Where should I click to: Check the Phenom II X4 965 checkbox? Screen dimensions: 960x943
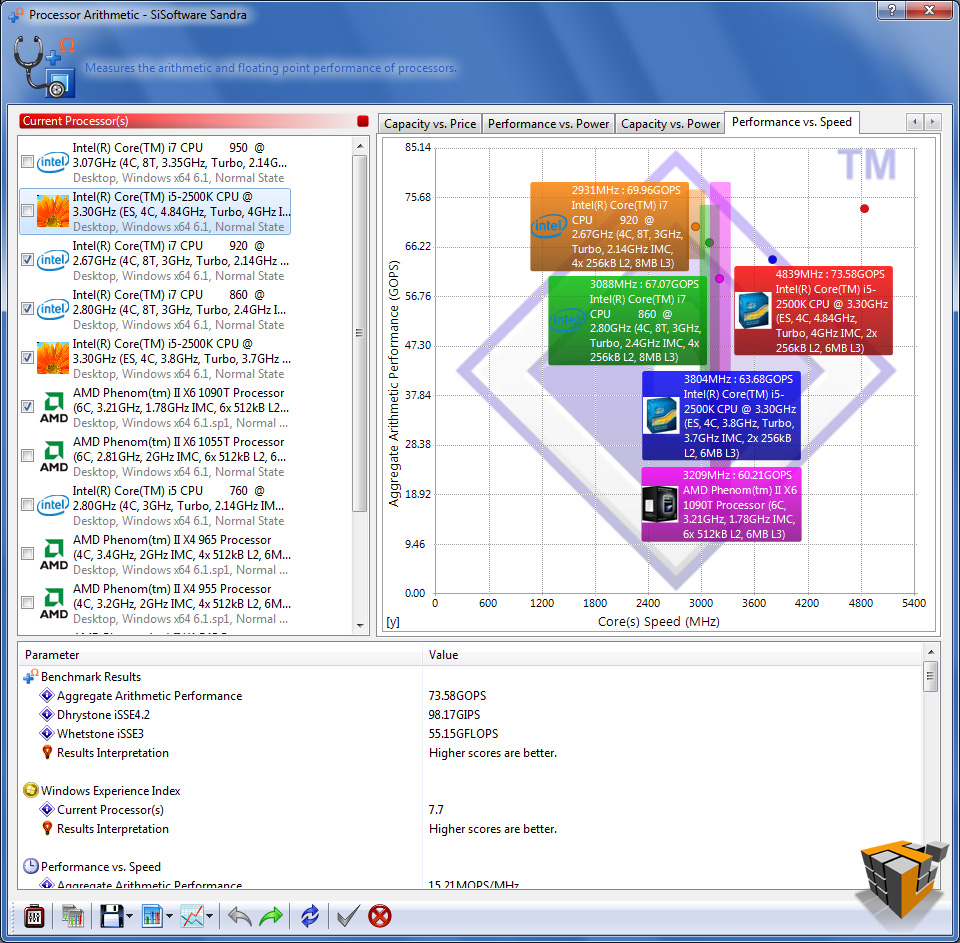[27, 554]
